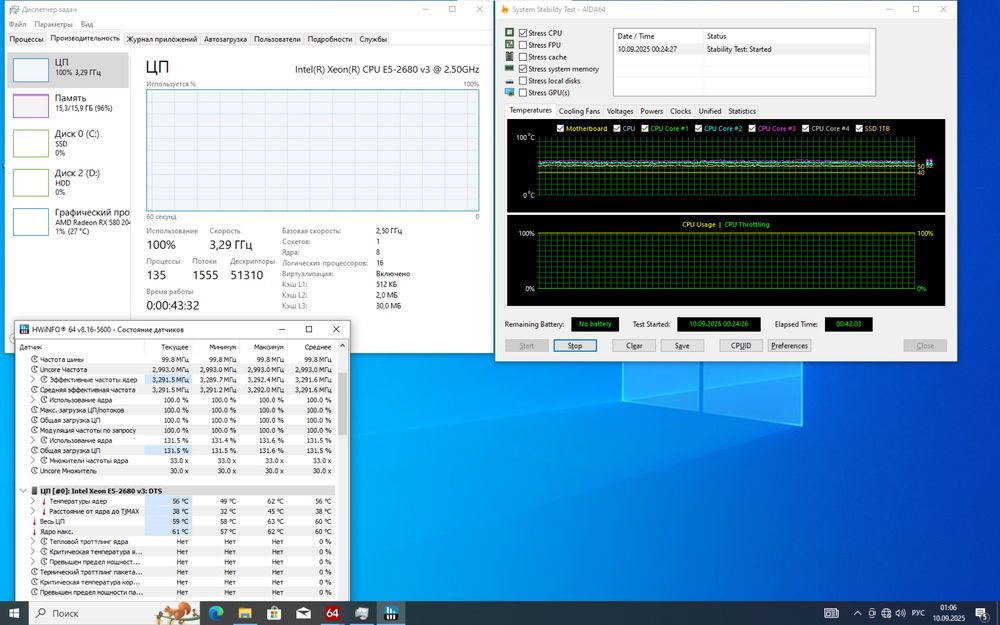Select the Графический процессор graph icon
Image resolution: width=1000 pixels, height=625 pixels.
click(31, 221)
